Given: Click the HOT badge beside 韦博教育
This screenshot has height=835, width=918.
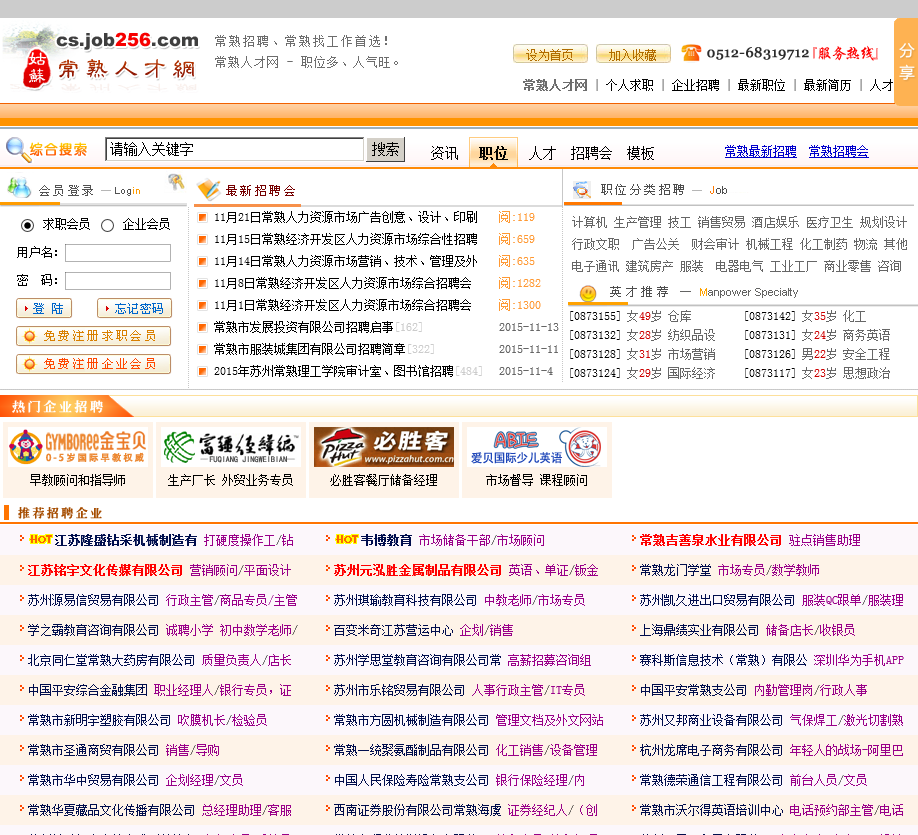Looking at the screenshot, I should (x=347, y=539).
